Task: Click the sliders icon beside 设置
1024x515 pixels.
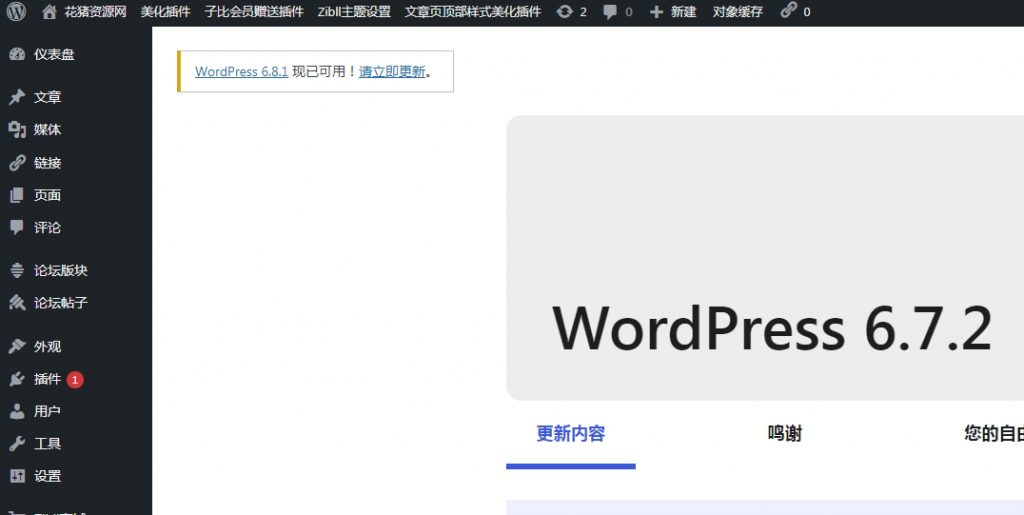Action: (x=17, y=476)
